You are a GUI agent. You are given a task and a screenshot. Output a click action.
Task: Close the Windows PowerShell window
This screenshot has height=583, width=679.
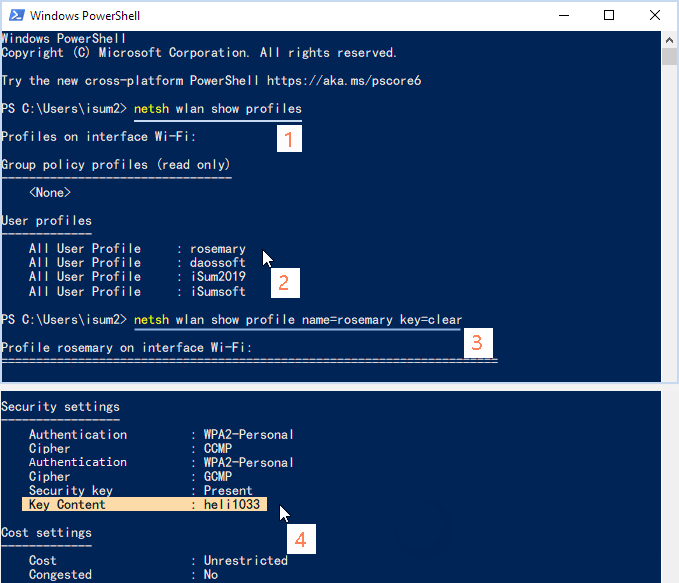click(x=655, y=16)
